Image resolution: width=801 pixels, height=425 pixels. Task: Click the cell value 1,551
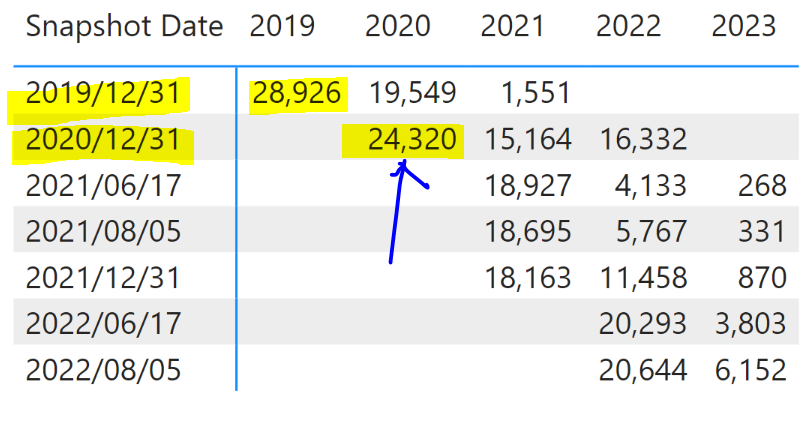pyautogui.click(x=536, y=93)
